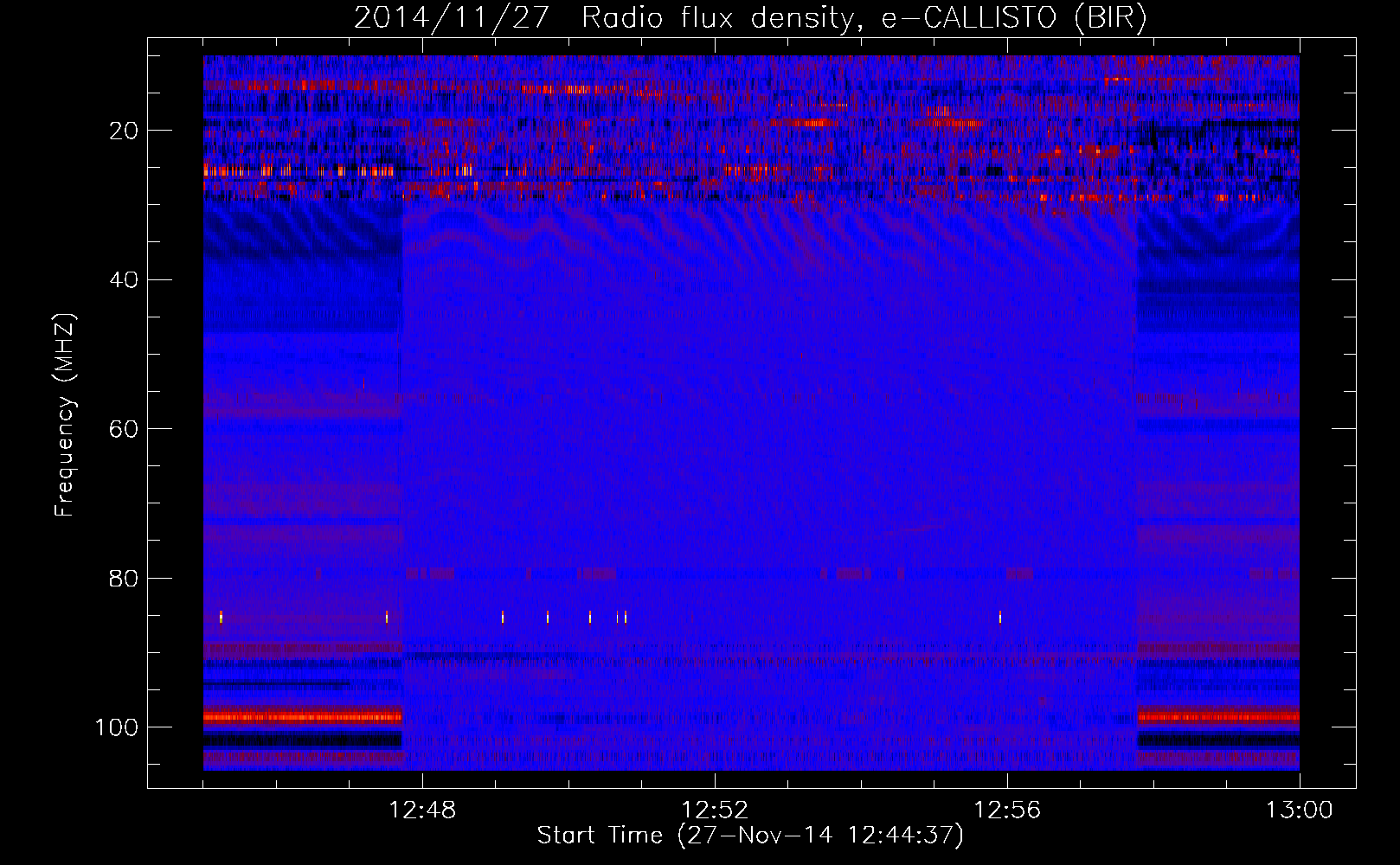Image resolution: width=1400 pixels, height=865 pixels.
Task: Click the 60 frequency tick label
Action: coord(125,429)
